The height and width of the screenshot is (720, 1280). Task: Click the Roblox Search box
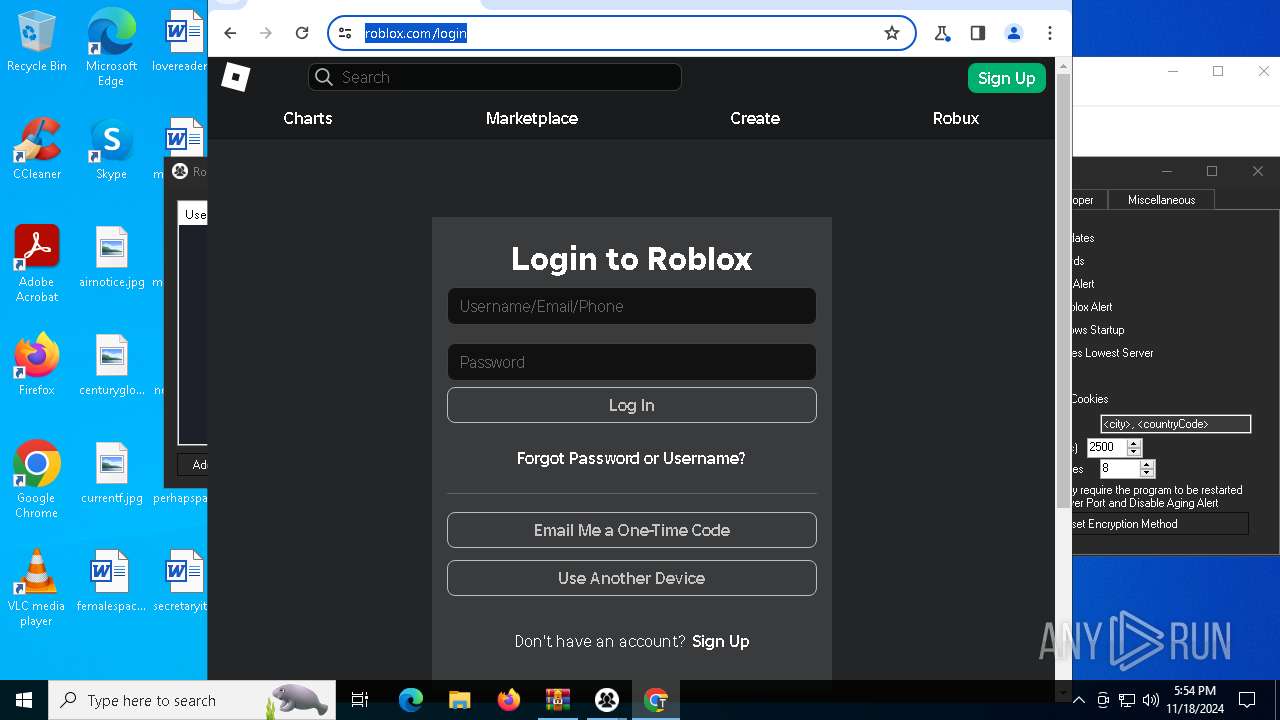coord(495,77)
